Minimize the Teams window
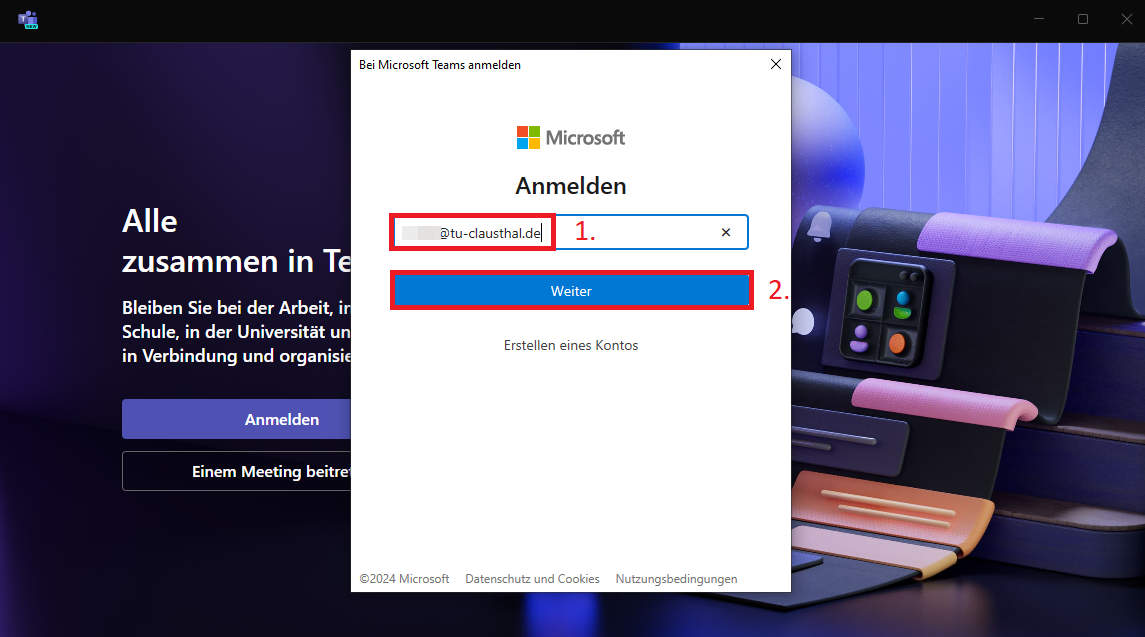Viewport: 1145px width, 637px height. pyautogui.click(x=1037, y=20)
